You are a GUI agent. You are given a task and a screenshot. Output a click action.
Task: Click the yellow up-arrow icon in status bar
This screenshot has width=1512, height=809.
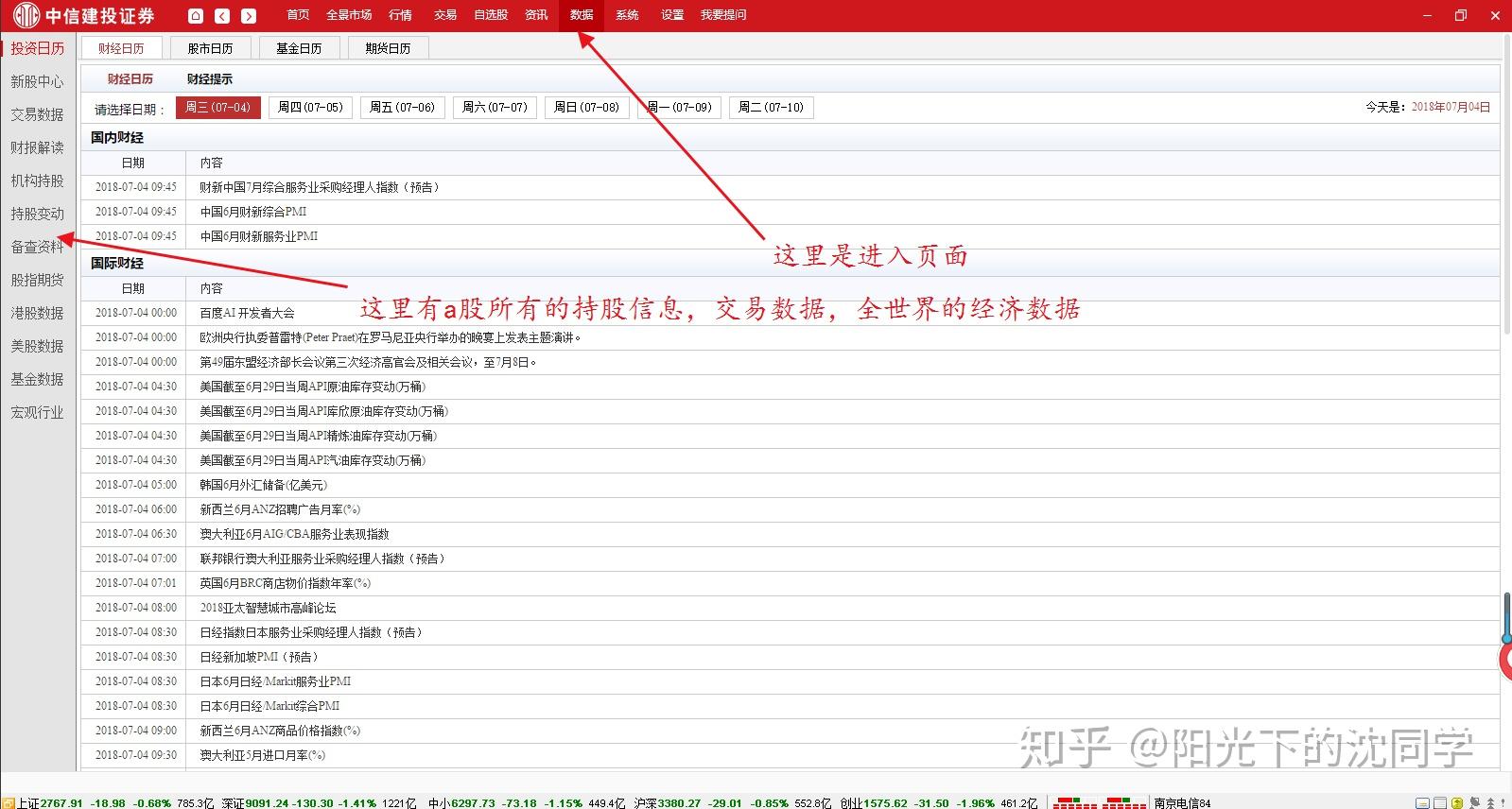1456,802
